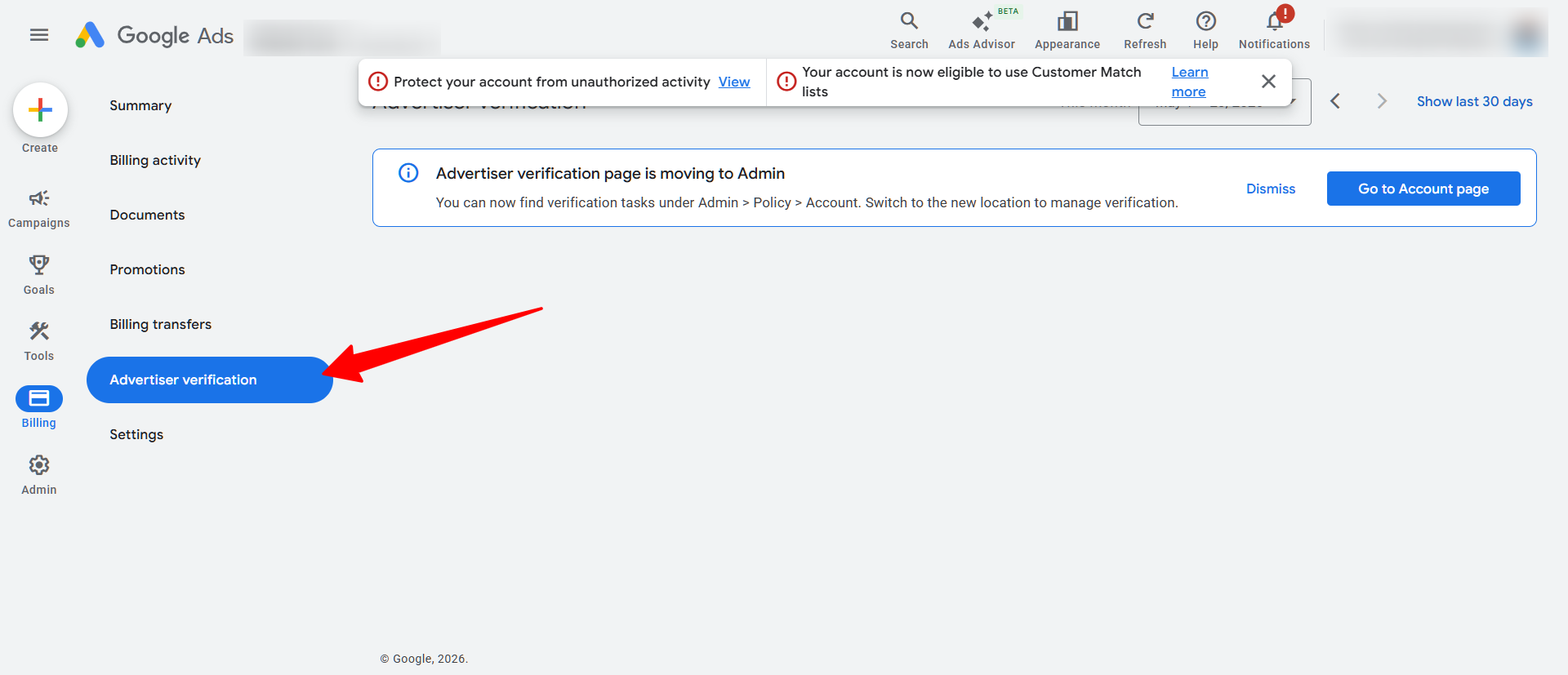The height and width of the screenshot is (675, 1568).
Task: Open the Help menu
Action: [1205, 31]
